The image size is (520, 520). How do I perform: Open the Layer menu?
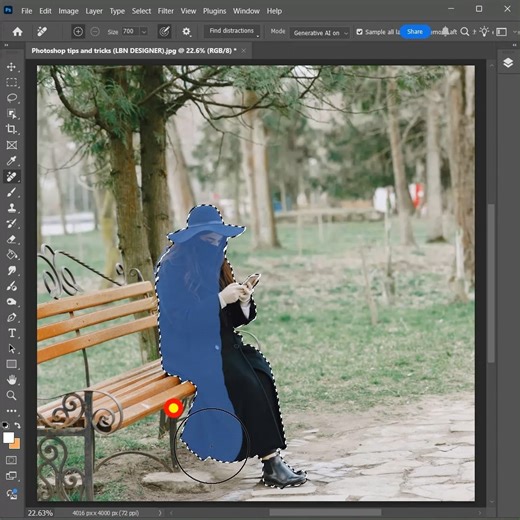[94, 11]
